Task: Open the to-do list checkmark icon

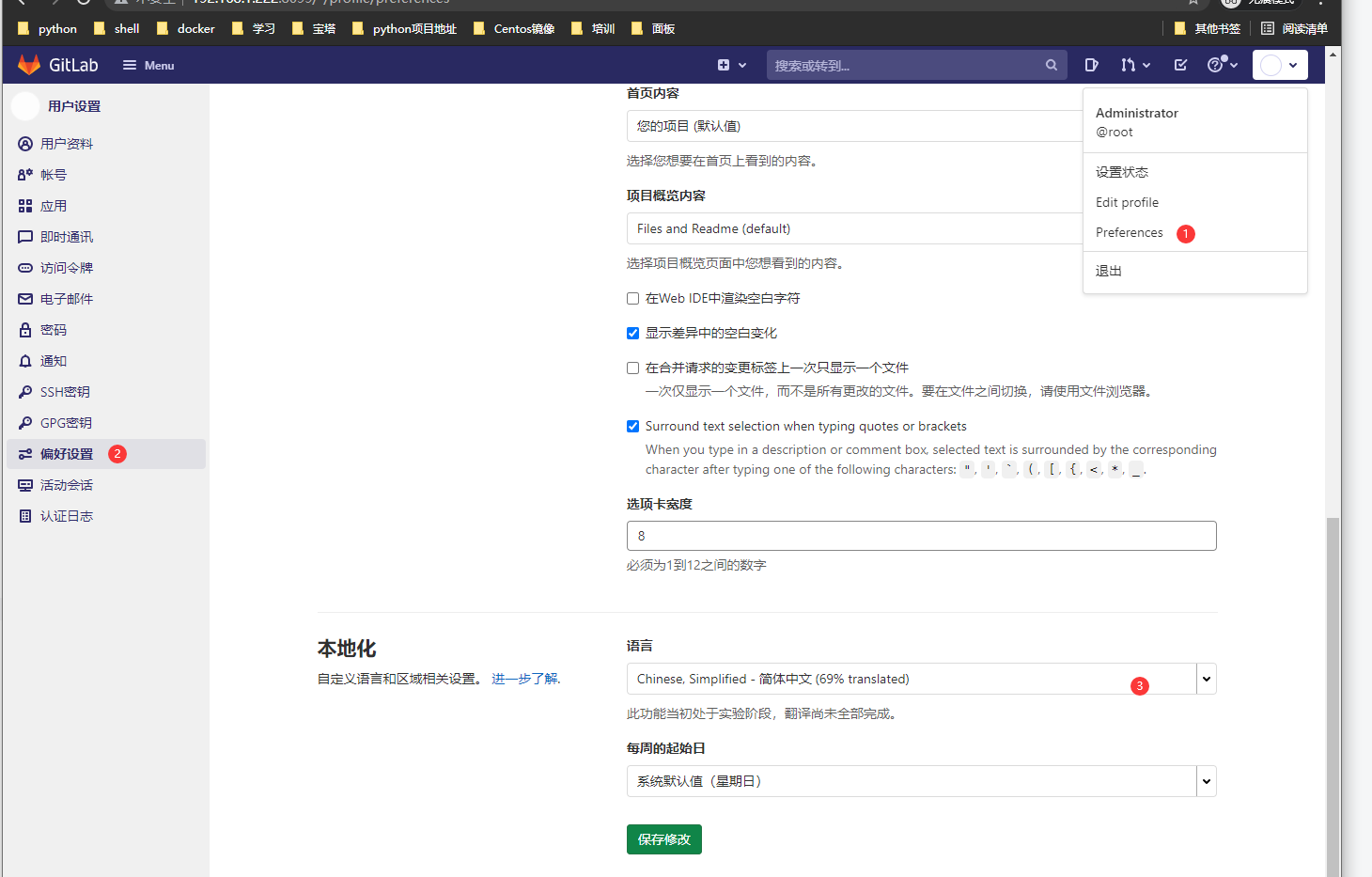Action: 1179,65
